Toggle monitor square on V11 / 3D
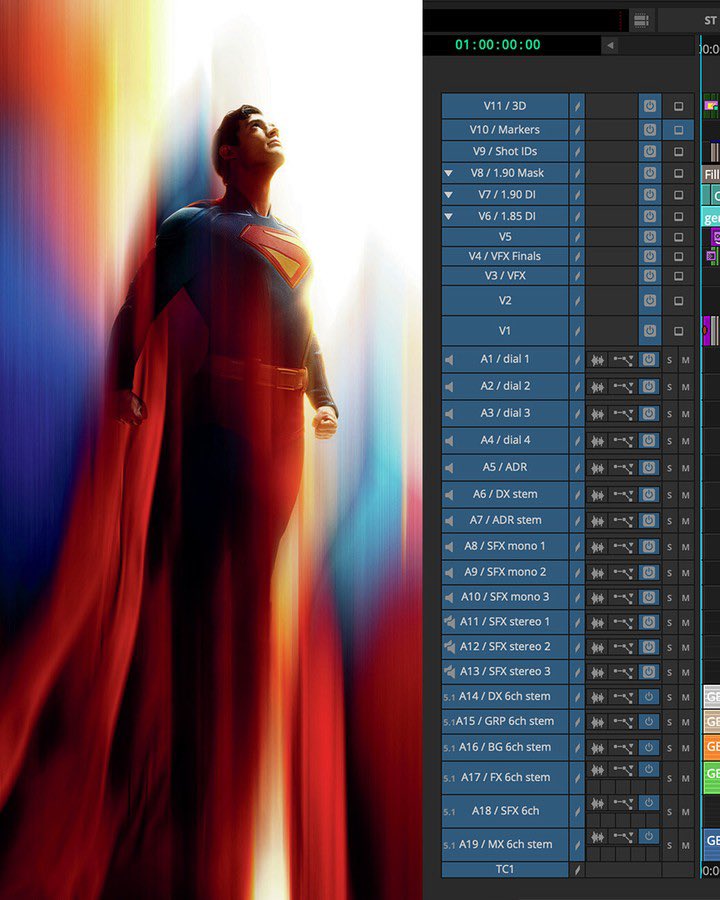 pos(679,106)
